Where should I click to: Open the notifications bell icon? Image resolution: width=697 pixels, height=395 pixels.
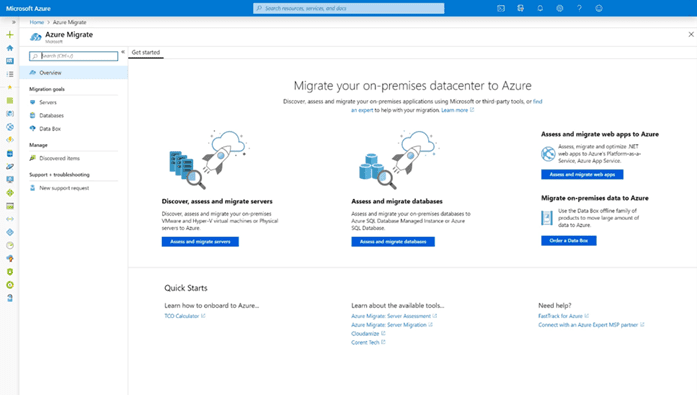[x=540, y=8]
